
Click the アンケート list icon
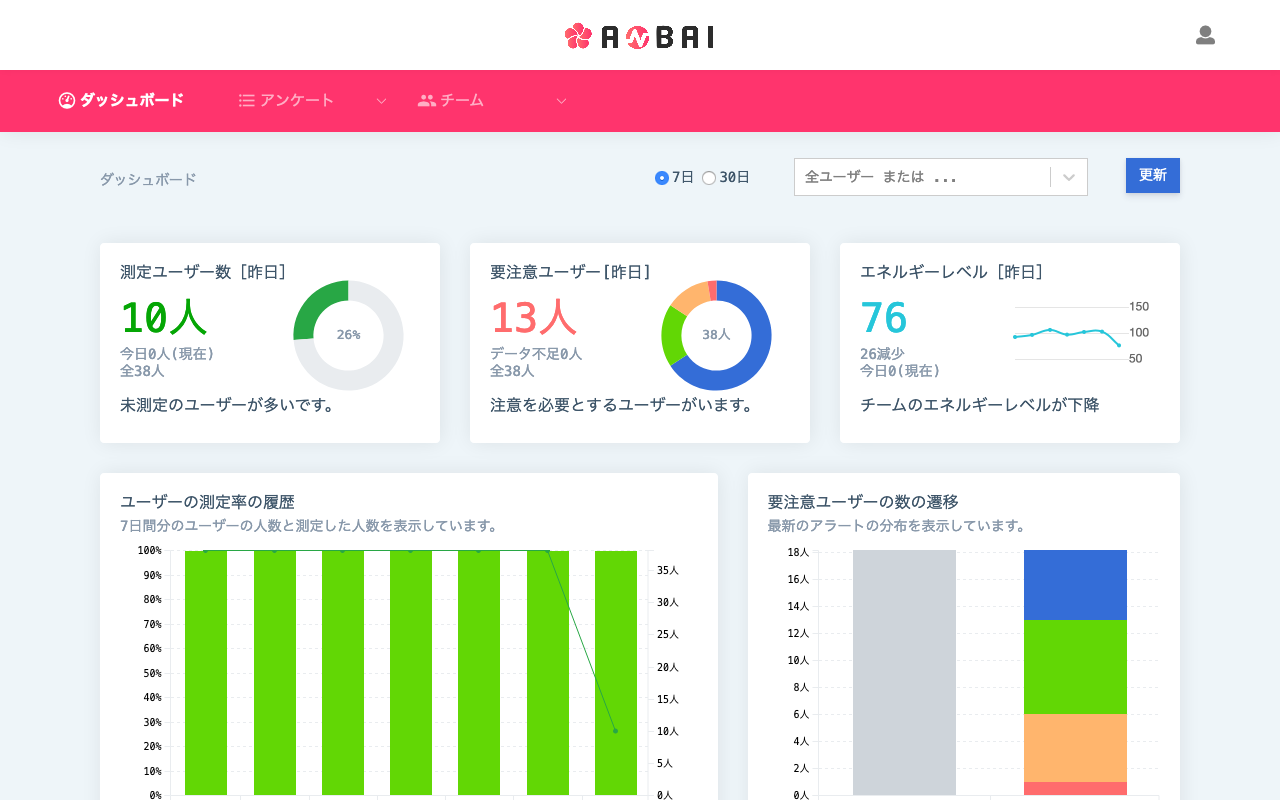(x=247, y=100)
